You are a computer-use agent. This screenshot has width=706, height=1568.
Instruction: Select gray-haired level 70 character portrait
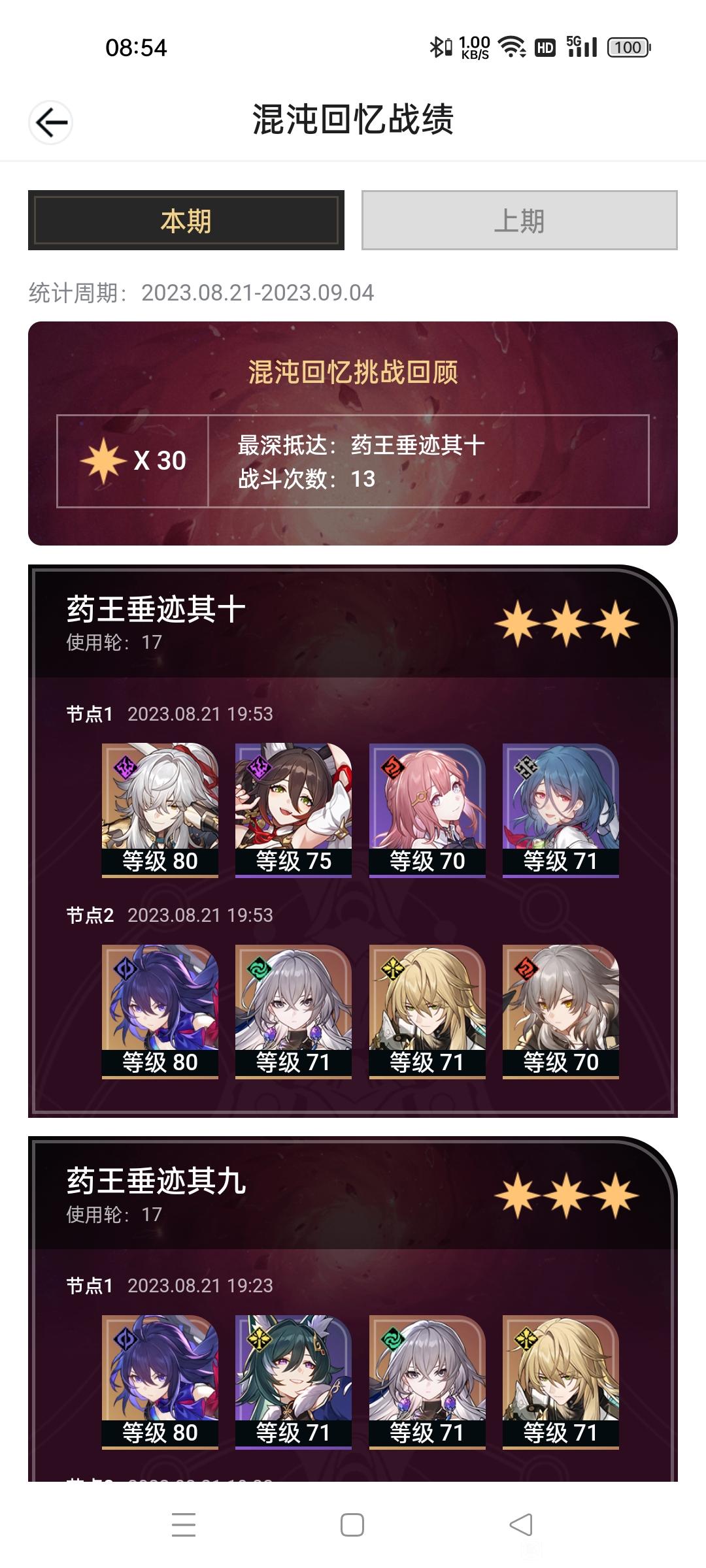561,1011
